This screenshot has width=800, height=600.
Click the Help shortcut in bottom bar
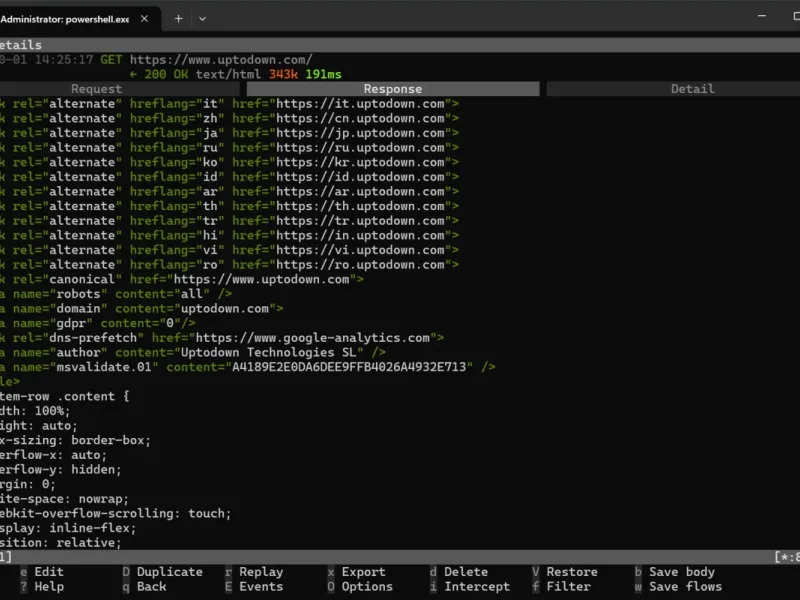coord(48,587)
